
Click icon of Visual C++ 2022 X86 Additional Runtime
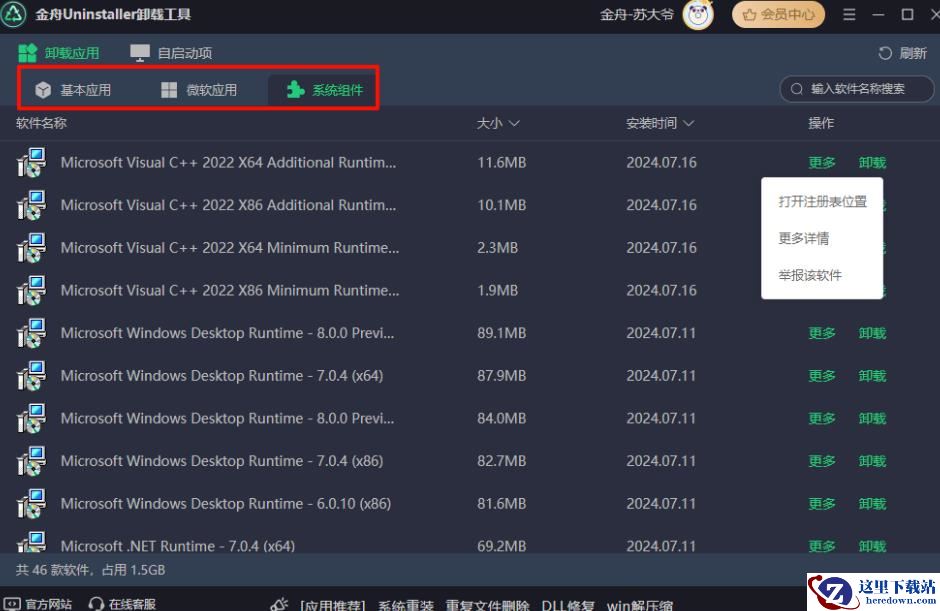pos(31,205)
